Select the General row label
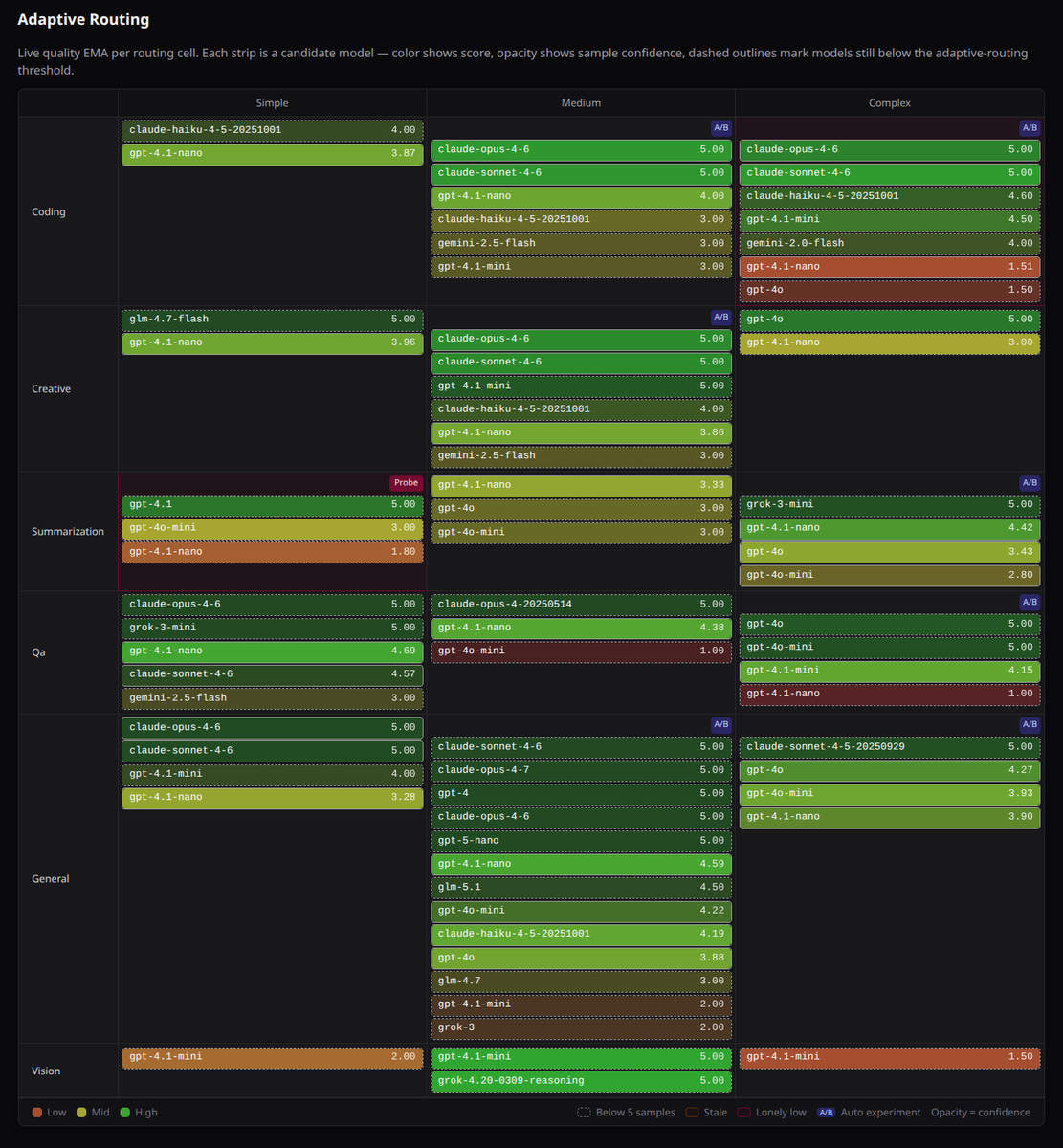Image resolution: width=1063 pixels, height=1148 pixels. tap(51, 879)
